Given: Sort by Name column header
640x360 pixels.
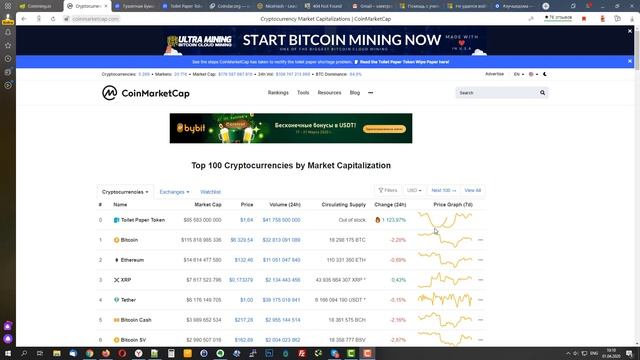Looking at the screenshot, I should click(120, 204).
